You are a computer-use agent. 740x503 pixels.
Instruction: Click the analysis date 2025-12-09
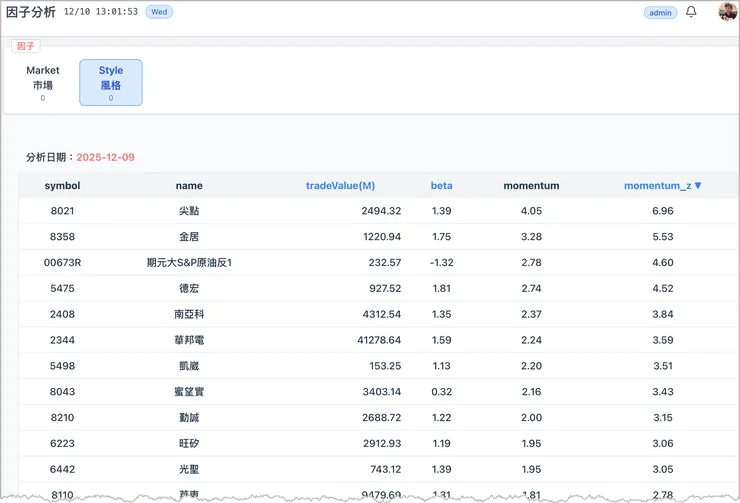[105, 157]
